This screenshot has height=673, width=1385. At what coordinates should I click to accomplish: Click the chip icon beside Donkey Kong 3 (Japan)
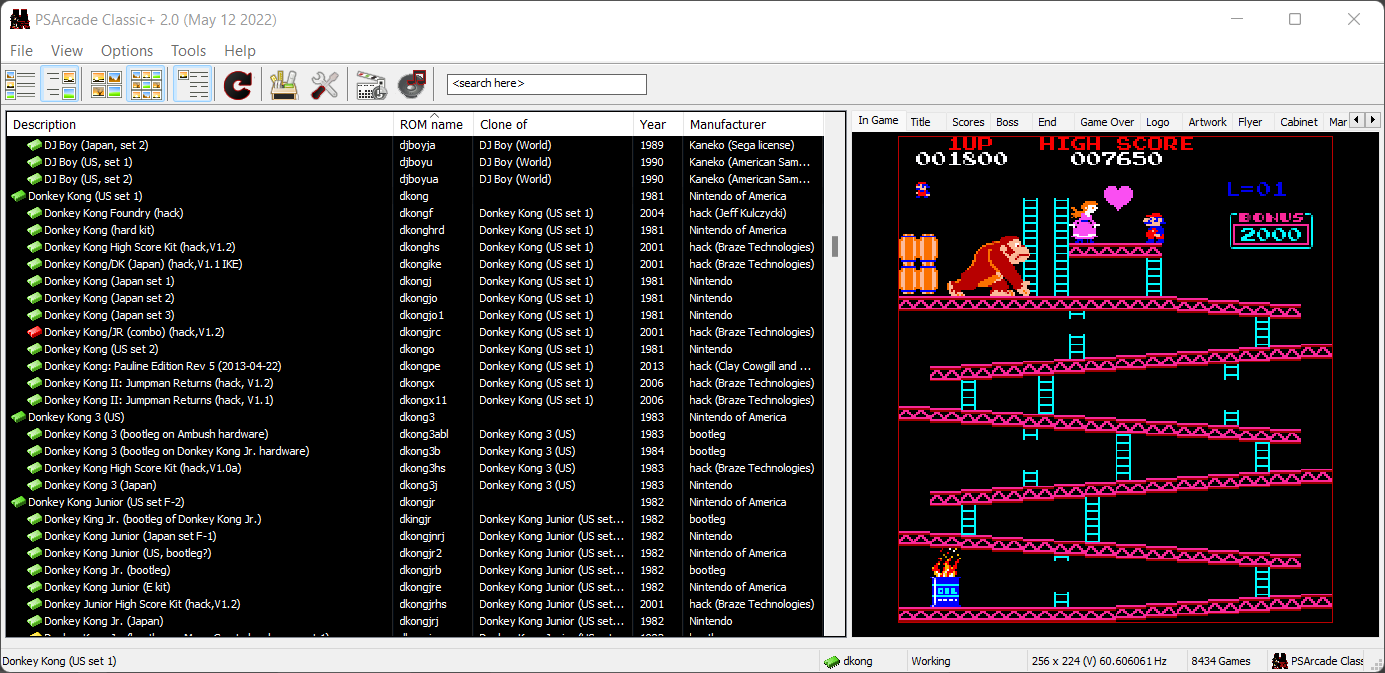pos(34,485)
